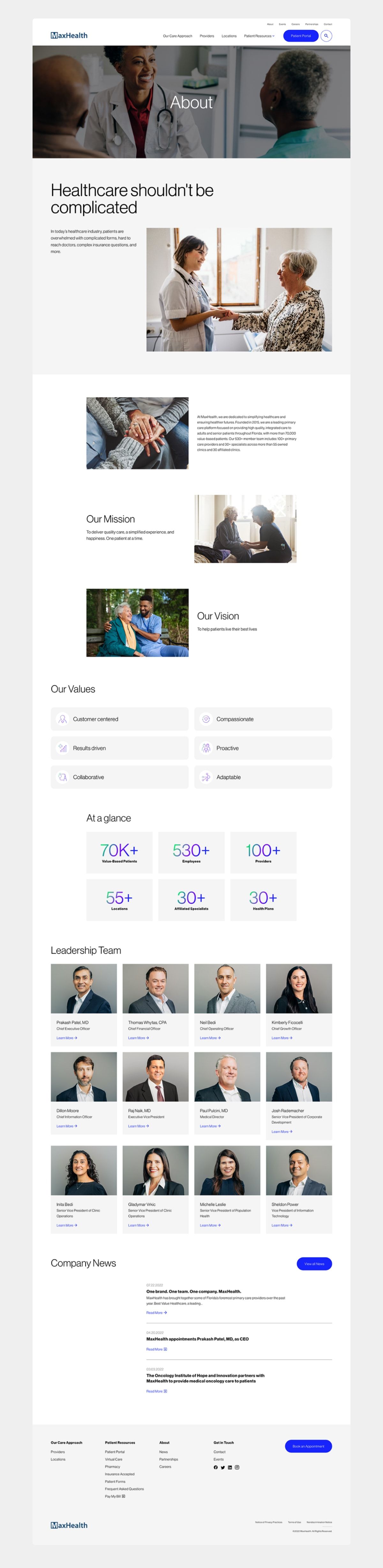Open the search icon in header
The height and width of the screenshot is (1568, 383).
click(x=327, y=36)
